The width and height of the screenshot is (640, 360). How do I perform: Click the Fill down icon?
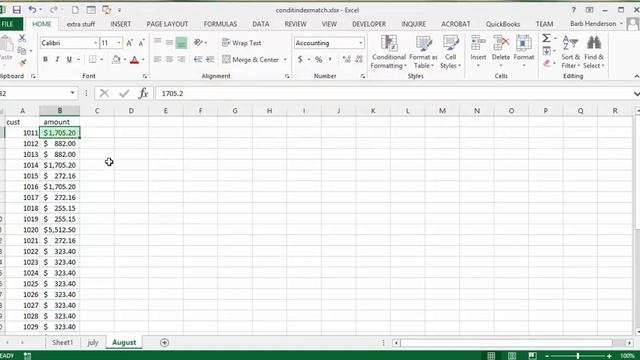click(547, 51)
